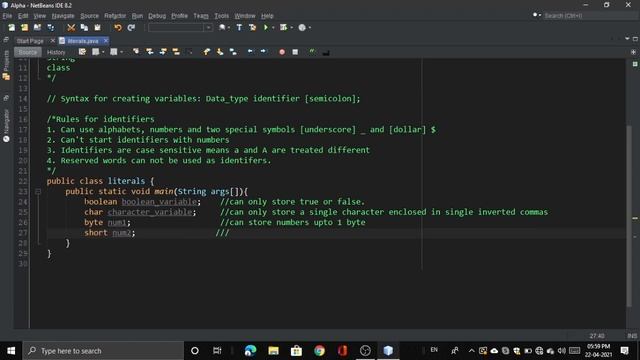Image resolution: width=640 pixels, height=360 pixels.
Task: Start macro recording red button
Action: tap(282, 52)
